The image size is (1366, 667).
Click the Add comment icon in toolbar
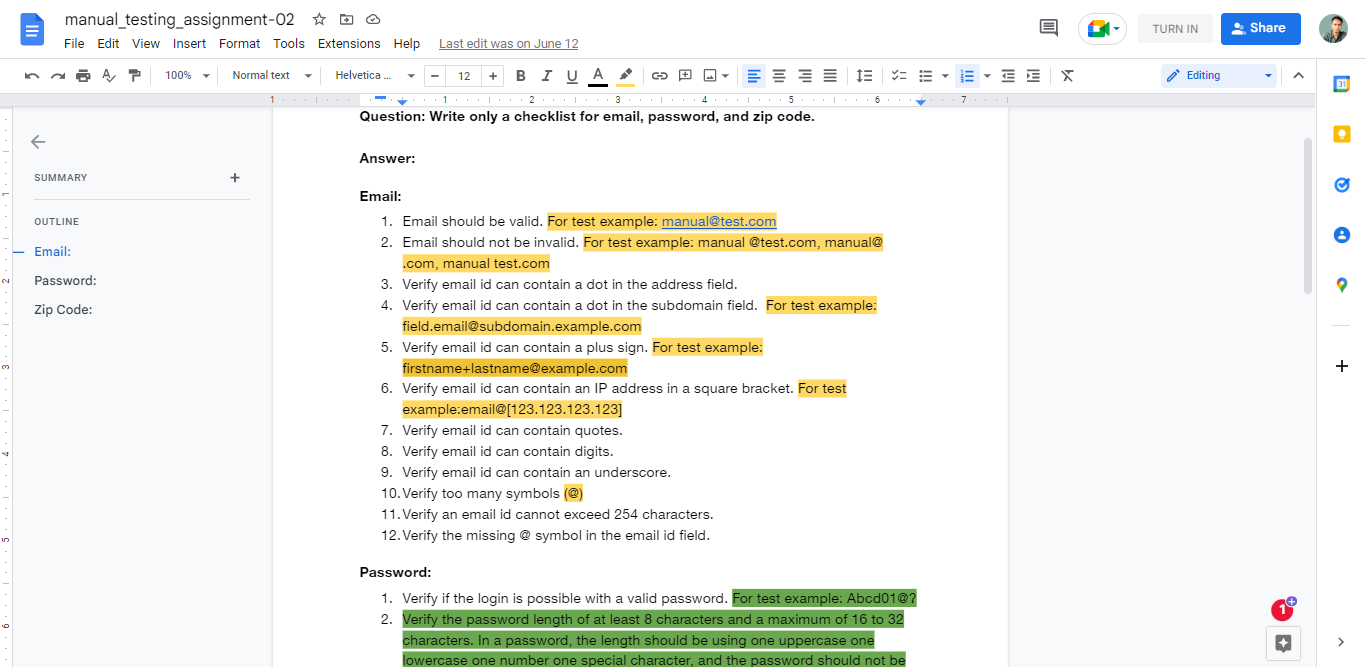(x=685, y=76)
